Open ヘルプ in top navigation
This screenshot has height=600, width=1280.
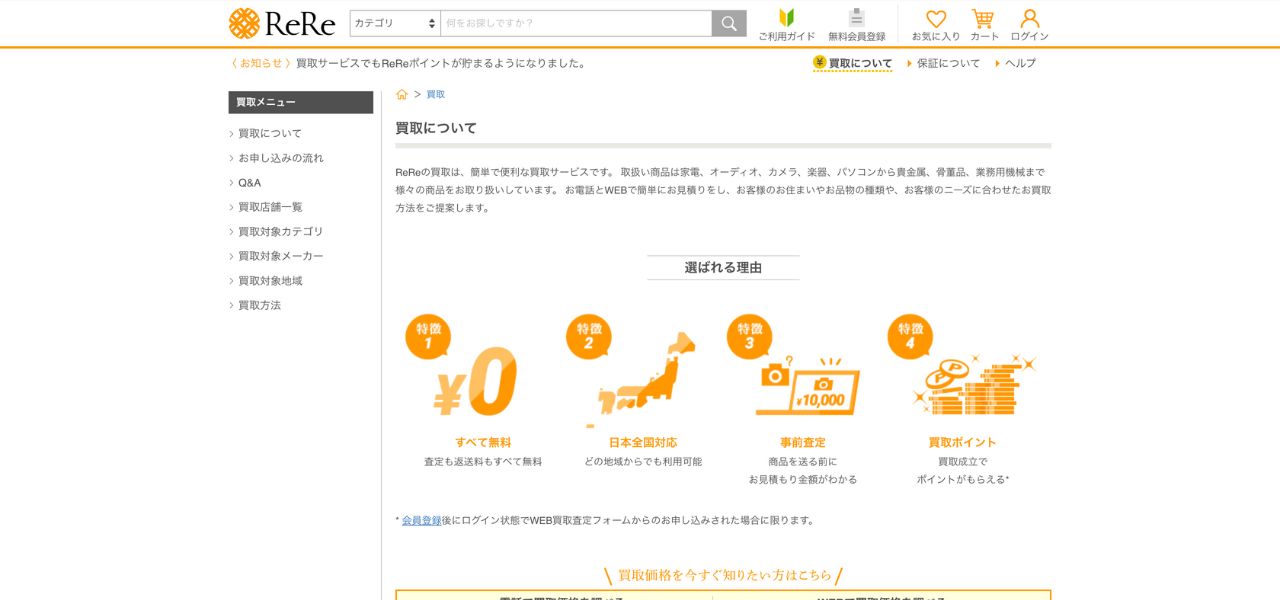pos(1020,63)
